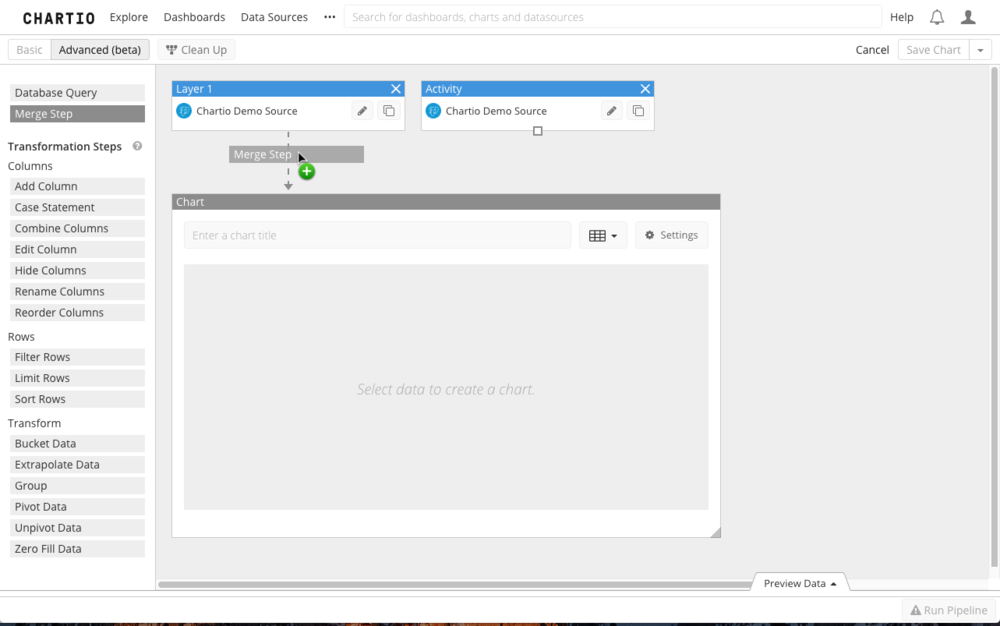1000x626 pixels.
Task: Click the Clean Up button
Action: (196, 50)
